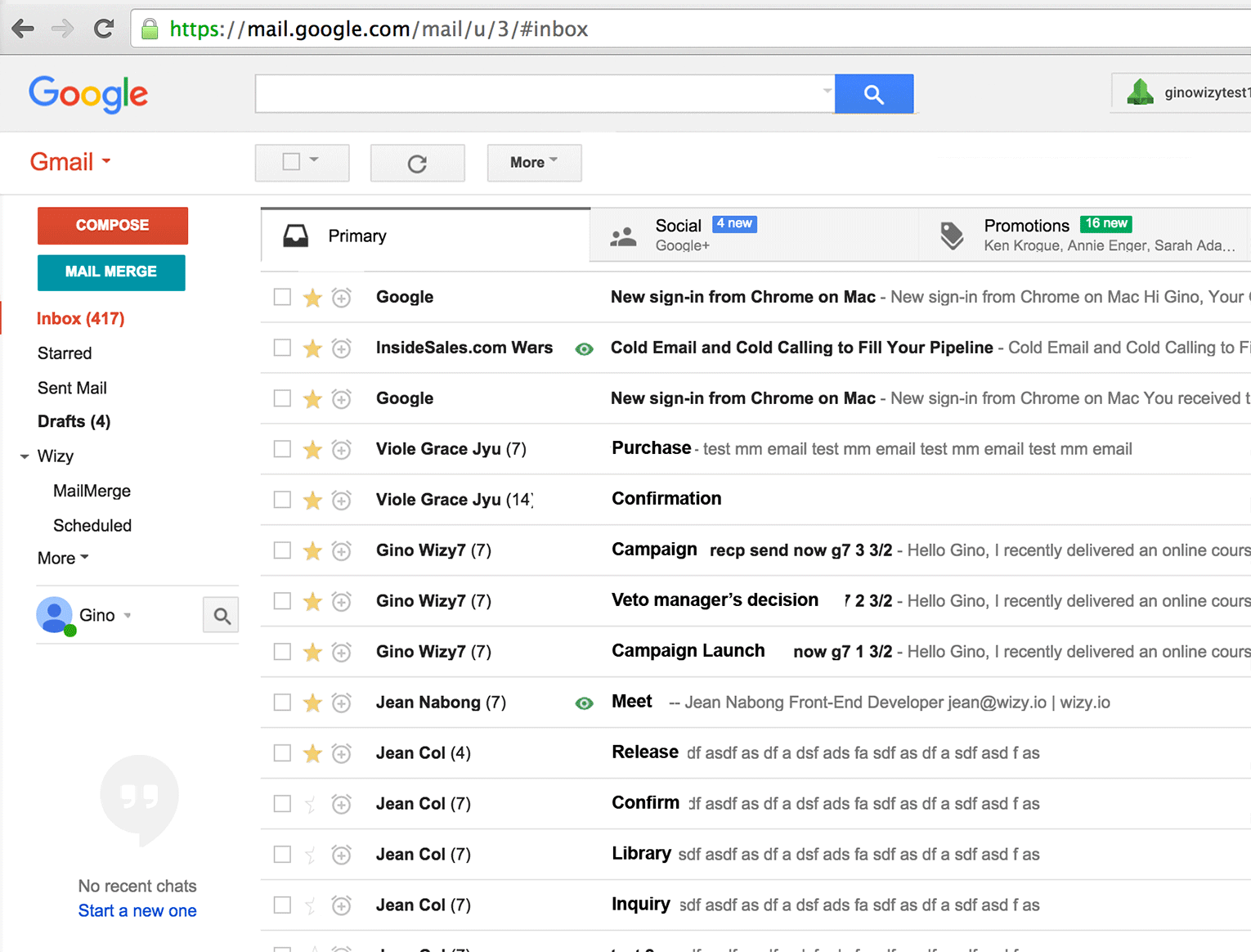Image resolution: width=1251 pixels, height=952 pixels.
Task: Click the ginowizytest account avatar icon
Action: 1140,92
